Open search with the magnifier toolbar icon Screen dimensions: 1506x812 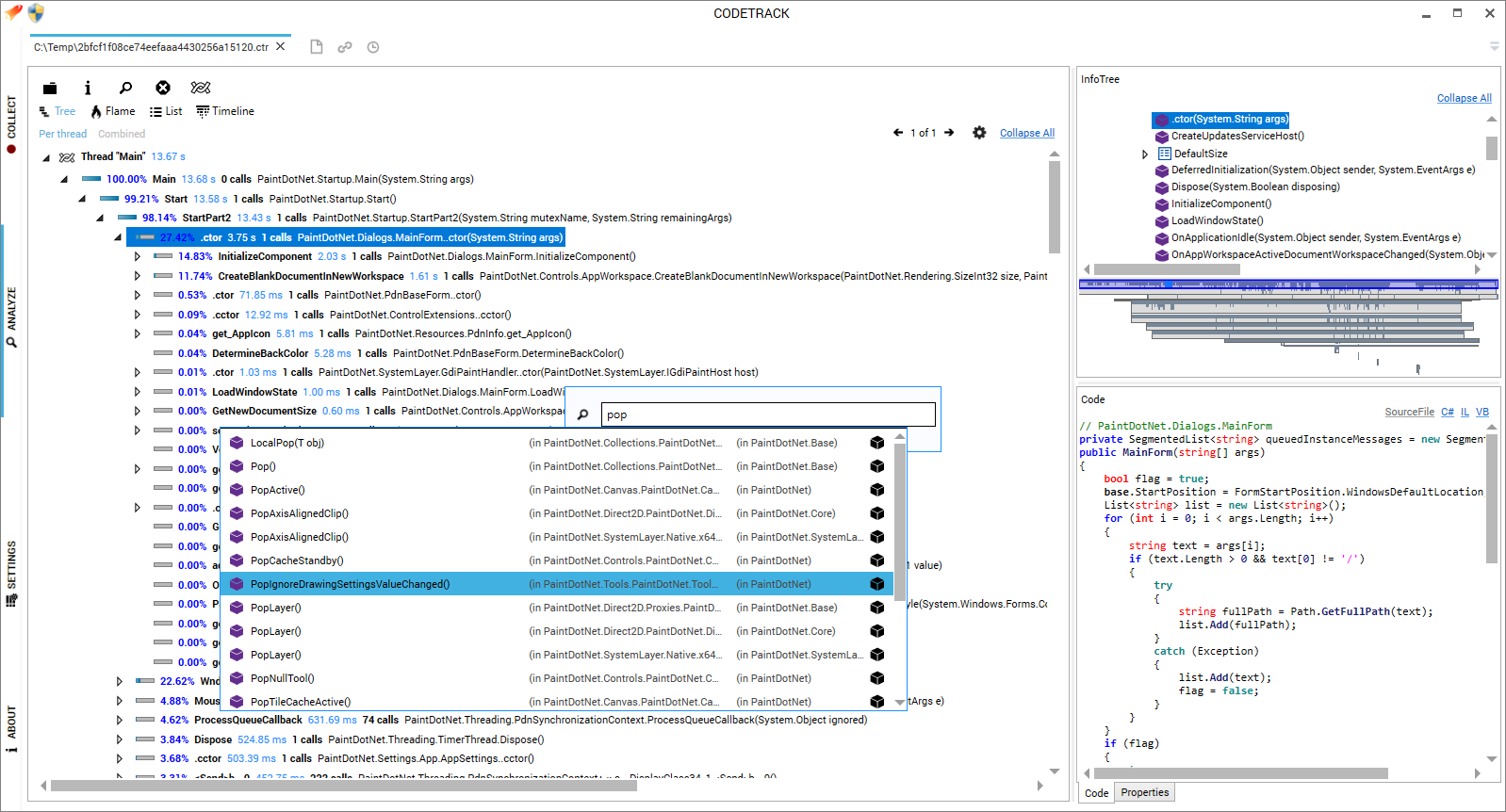(125, 88)
